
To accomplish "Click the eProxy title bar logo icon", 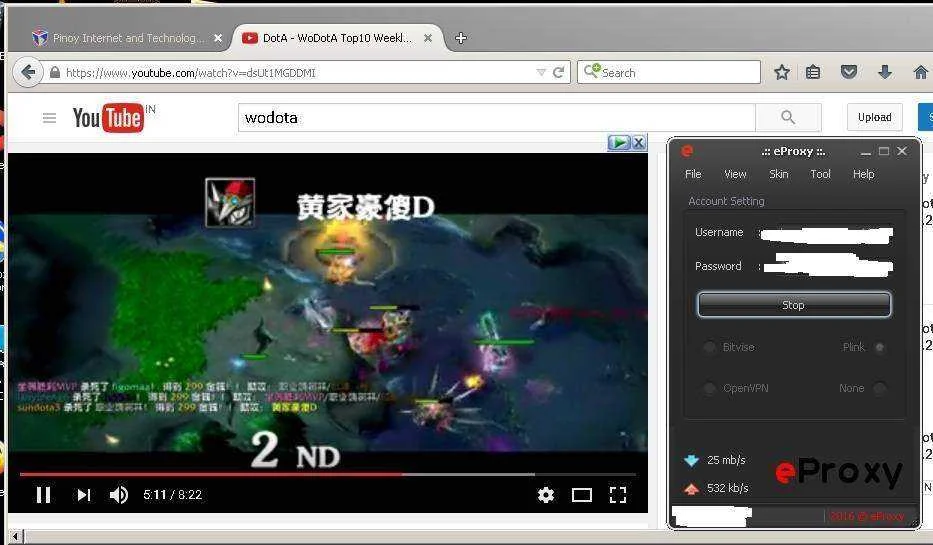I will (687, 151).
